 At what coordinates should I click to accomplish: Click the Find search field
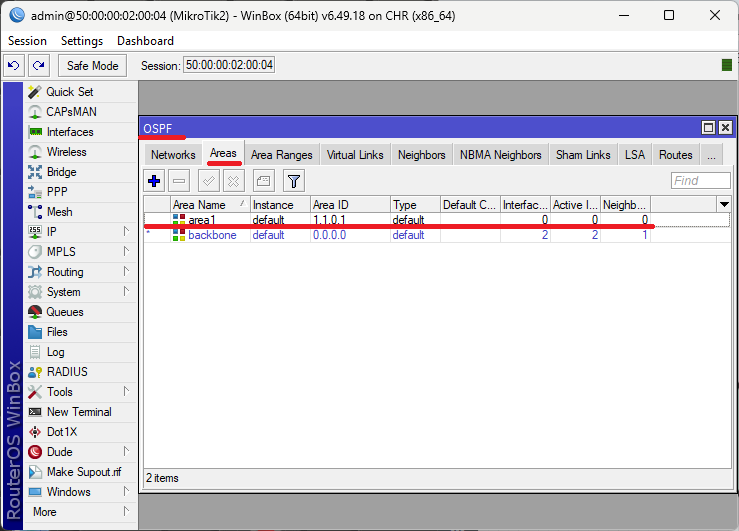pos(700,181)
